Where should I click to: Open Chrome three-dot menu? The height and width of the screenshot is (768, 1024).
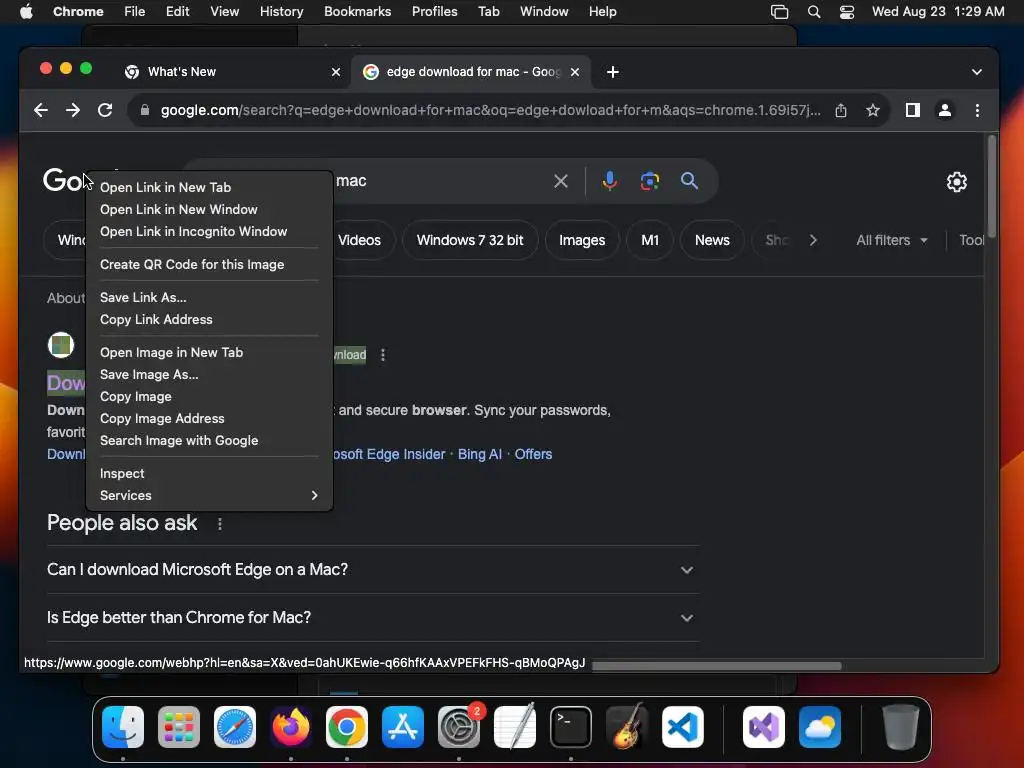coord(977,110)
